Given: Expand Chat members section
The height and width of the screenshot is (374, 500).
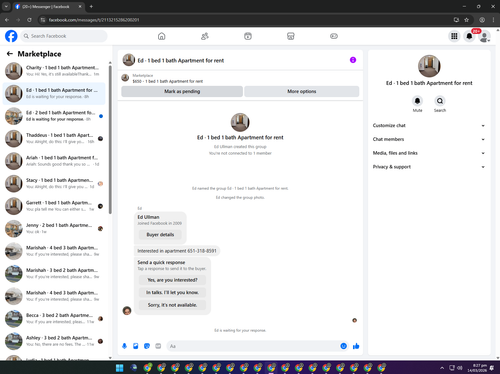Looking at the screenshot, I should (x=429, y=139).
